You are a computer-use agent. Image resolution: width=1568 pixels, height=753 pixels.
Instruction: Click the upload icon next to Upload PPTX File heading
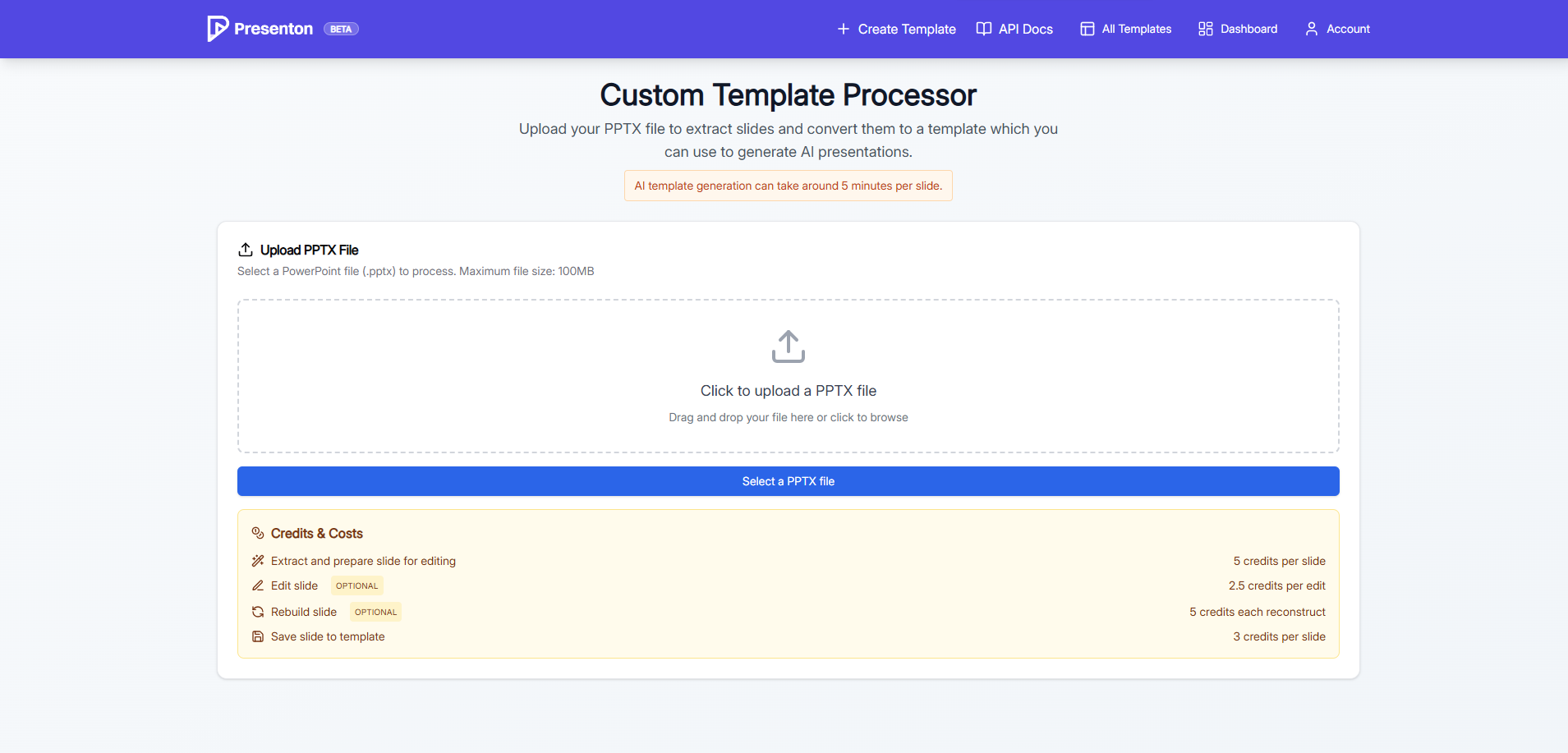(246, 250)
